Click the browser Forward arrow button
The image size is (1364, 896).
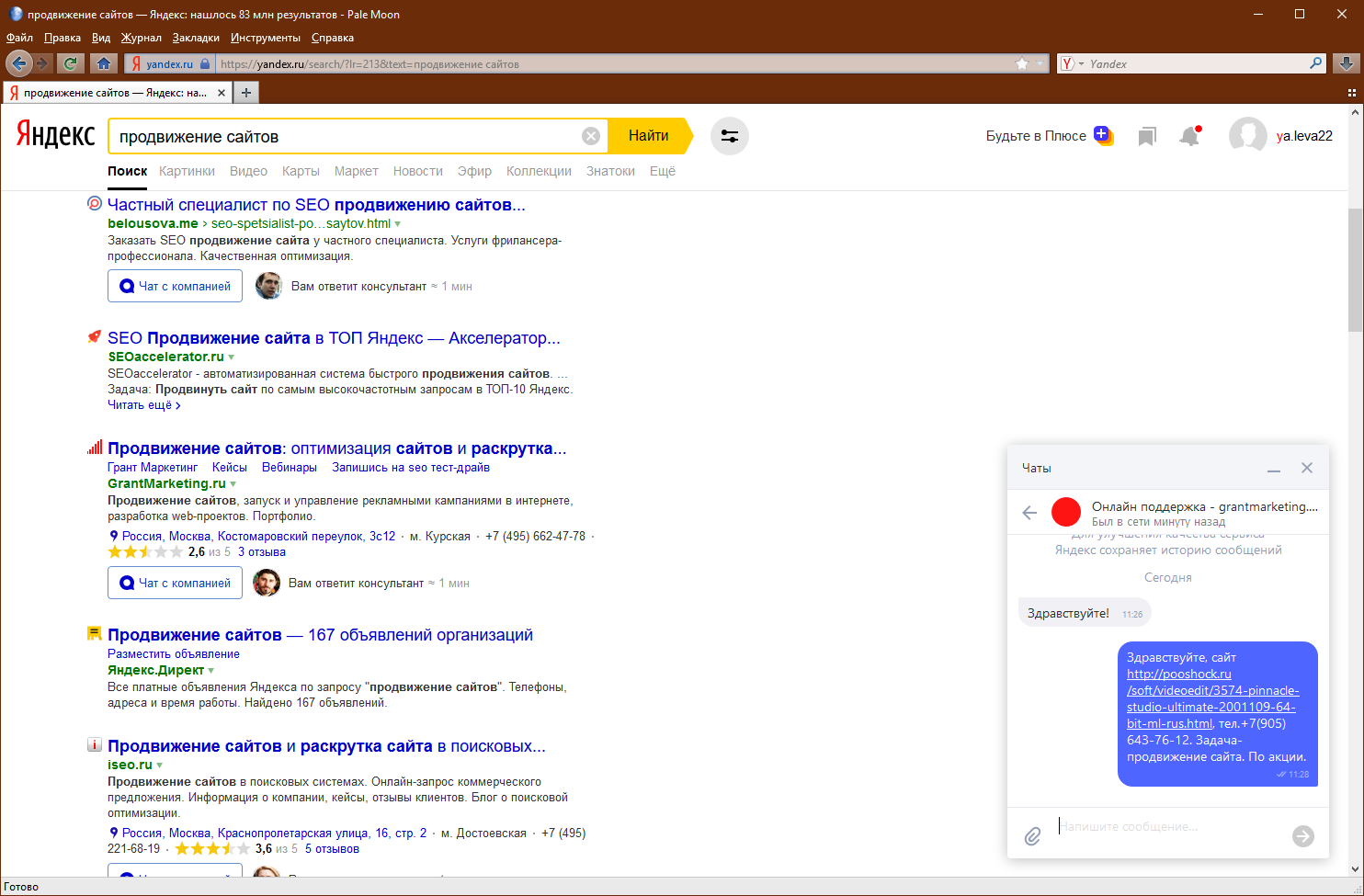[42, 63]
